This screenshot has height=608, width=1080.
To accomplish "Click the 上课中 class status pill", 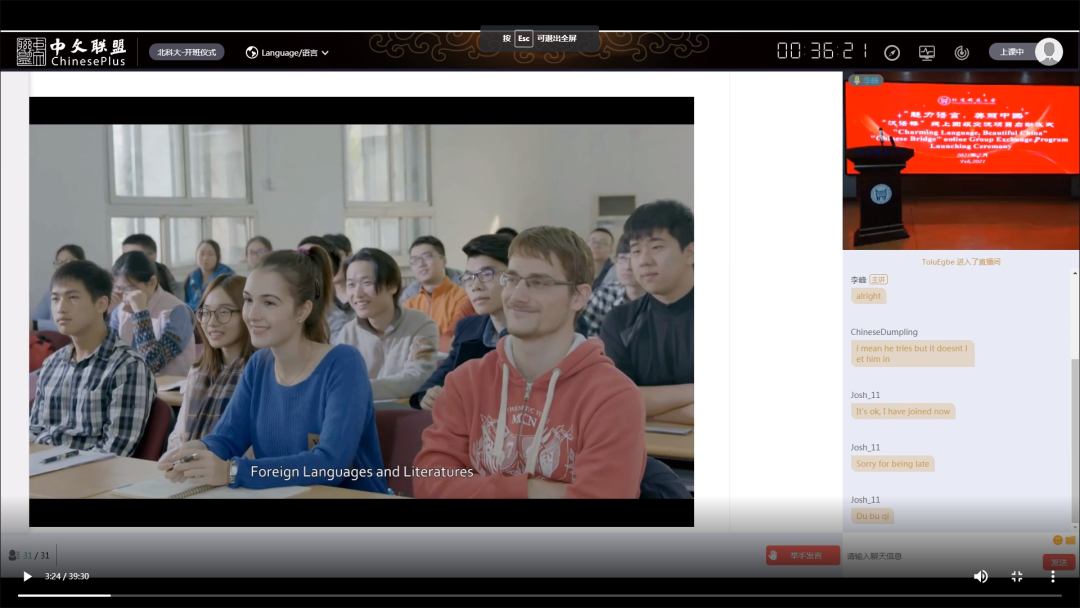I will pyautogui.click(x=1012, y=52).
